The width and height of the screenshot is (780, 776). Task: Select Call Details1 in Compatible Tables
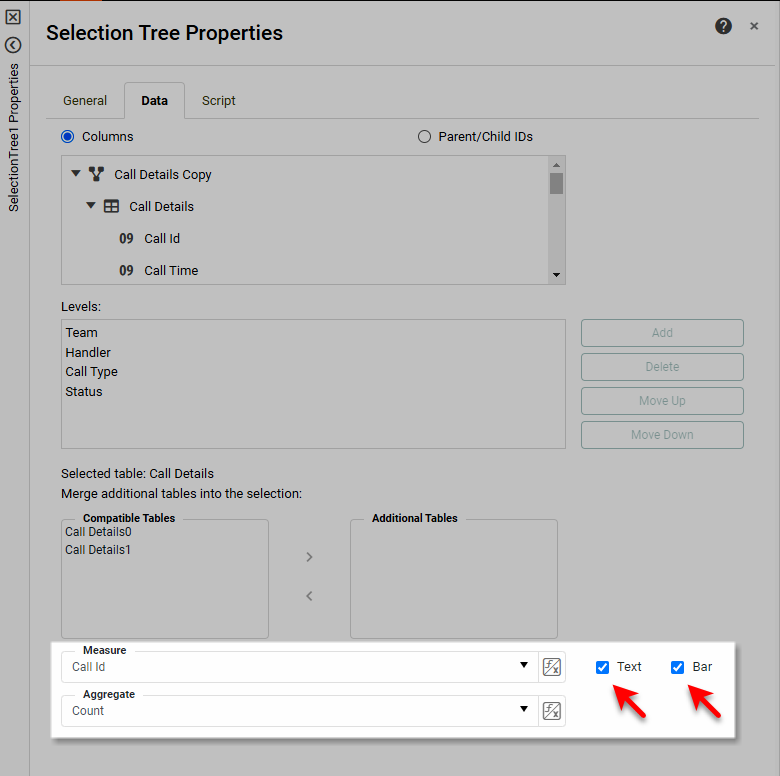tap(98, 550)
